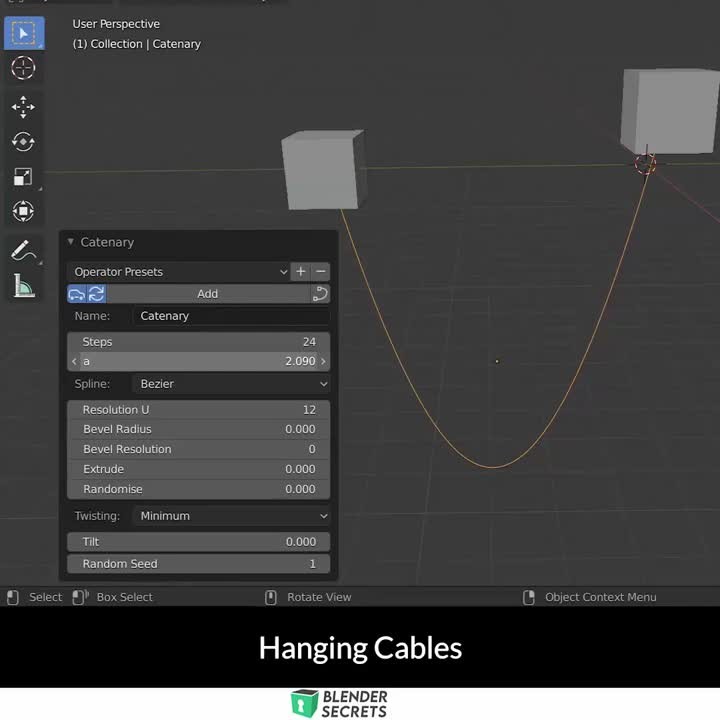Click the 3D cursor crosshair in viewport
This screenshot has width=720, height=720.
pyautogui.click(x=645, y=163)
